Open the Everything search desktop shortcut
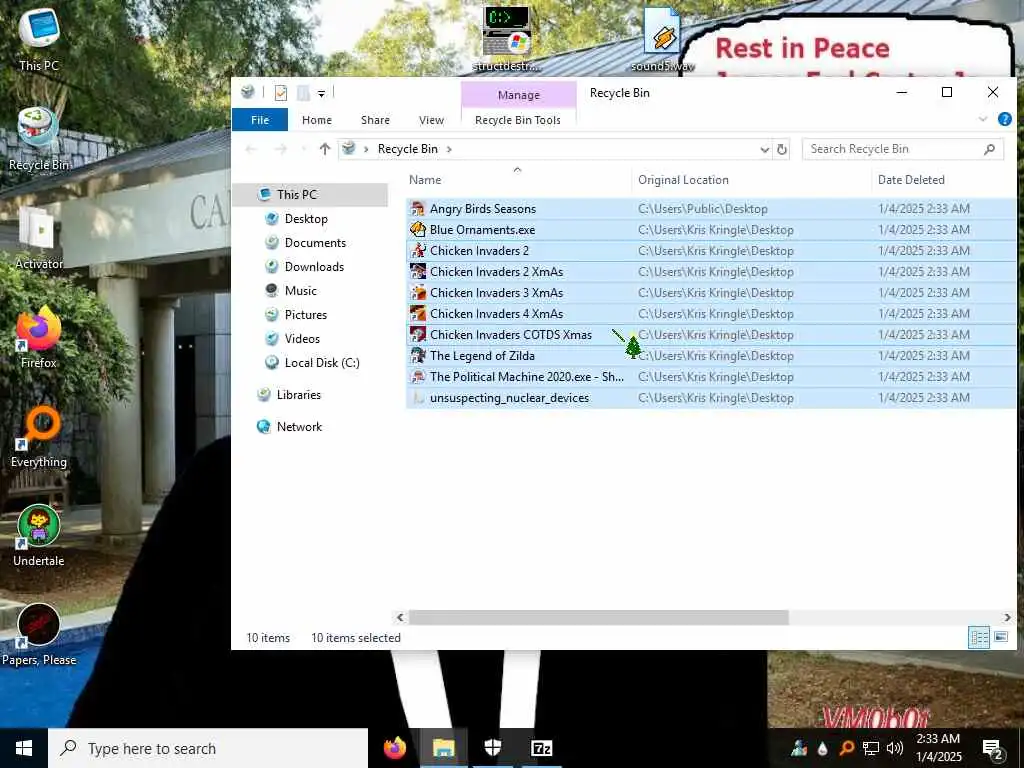The image size is (1024, 768). [x=39, y=437]
